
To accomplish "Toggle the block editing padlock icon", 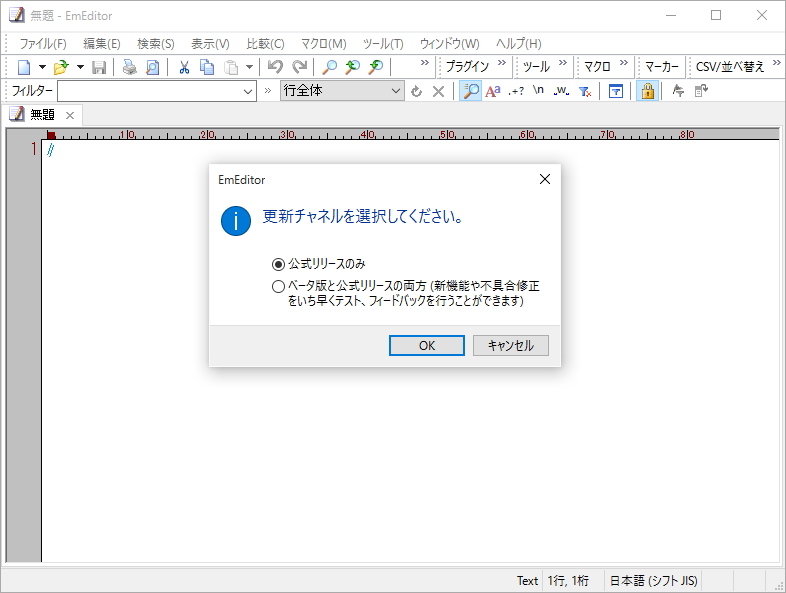I will 648,91.
